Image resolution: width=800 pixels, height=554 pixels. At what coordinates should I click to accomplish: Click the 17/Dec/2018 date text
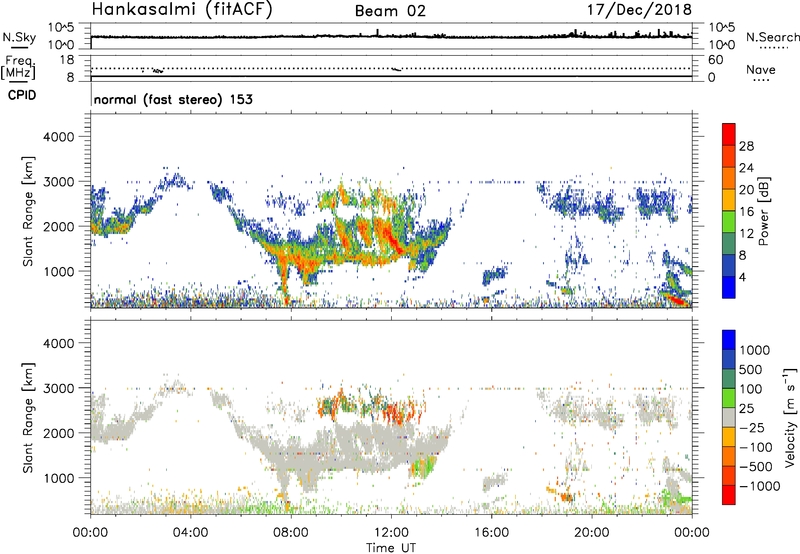click(x=639, y=9)
